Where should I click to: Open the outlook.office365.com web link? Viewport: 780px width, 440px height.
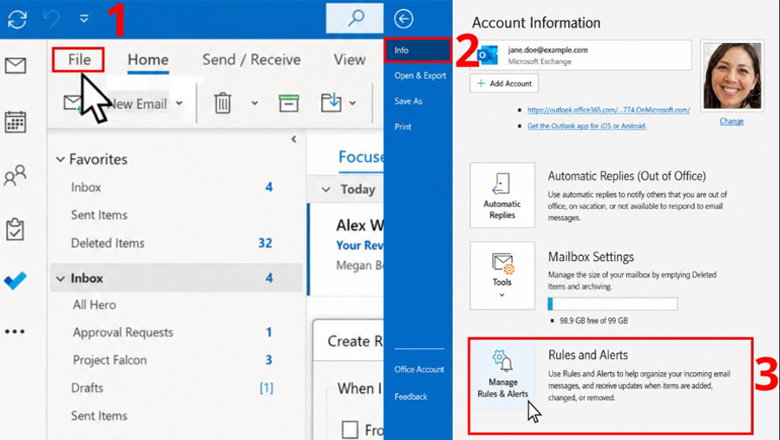click(608, 110)
